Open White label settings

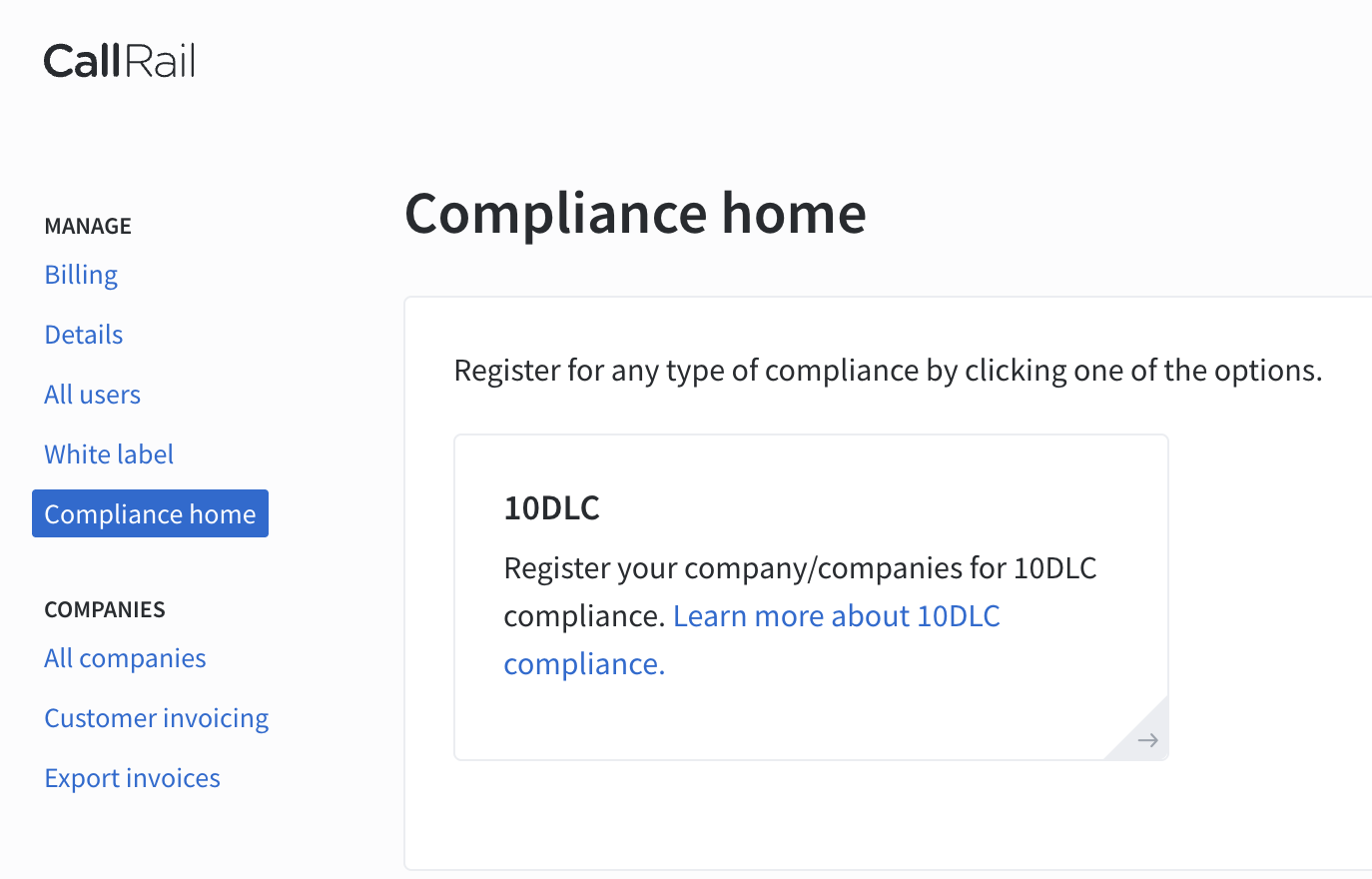coord(109,453)
